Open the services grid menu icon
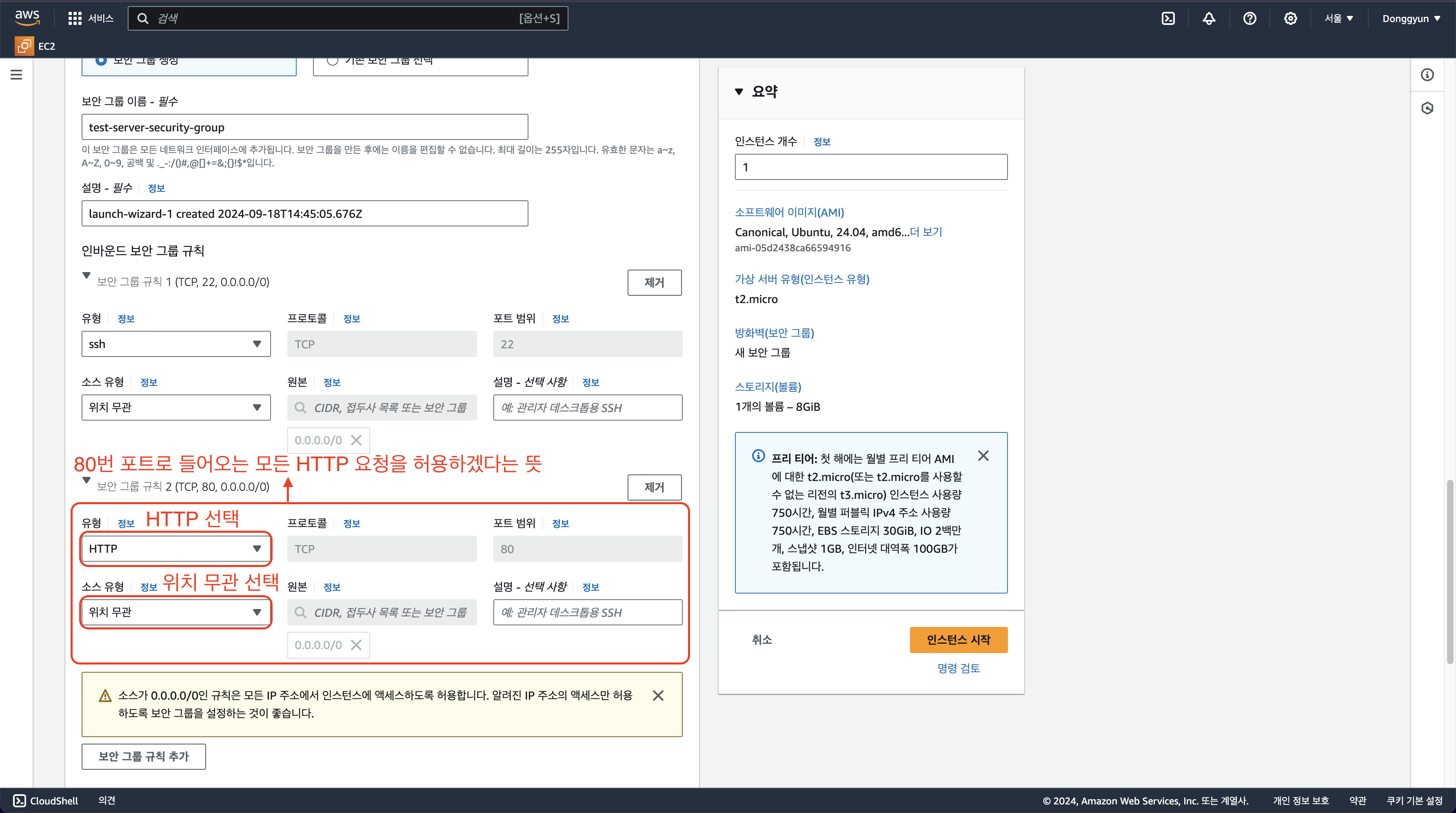 (x=75, y=19)
